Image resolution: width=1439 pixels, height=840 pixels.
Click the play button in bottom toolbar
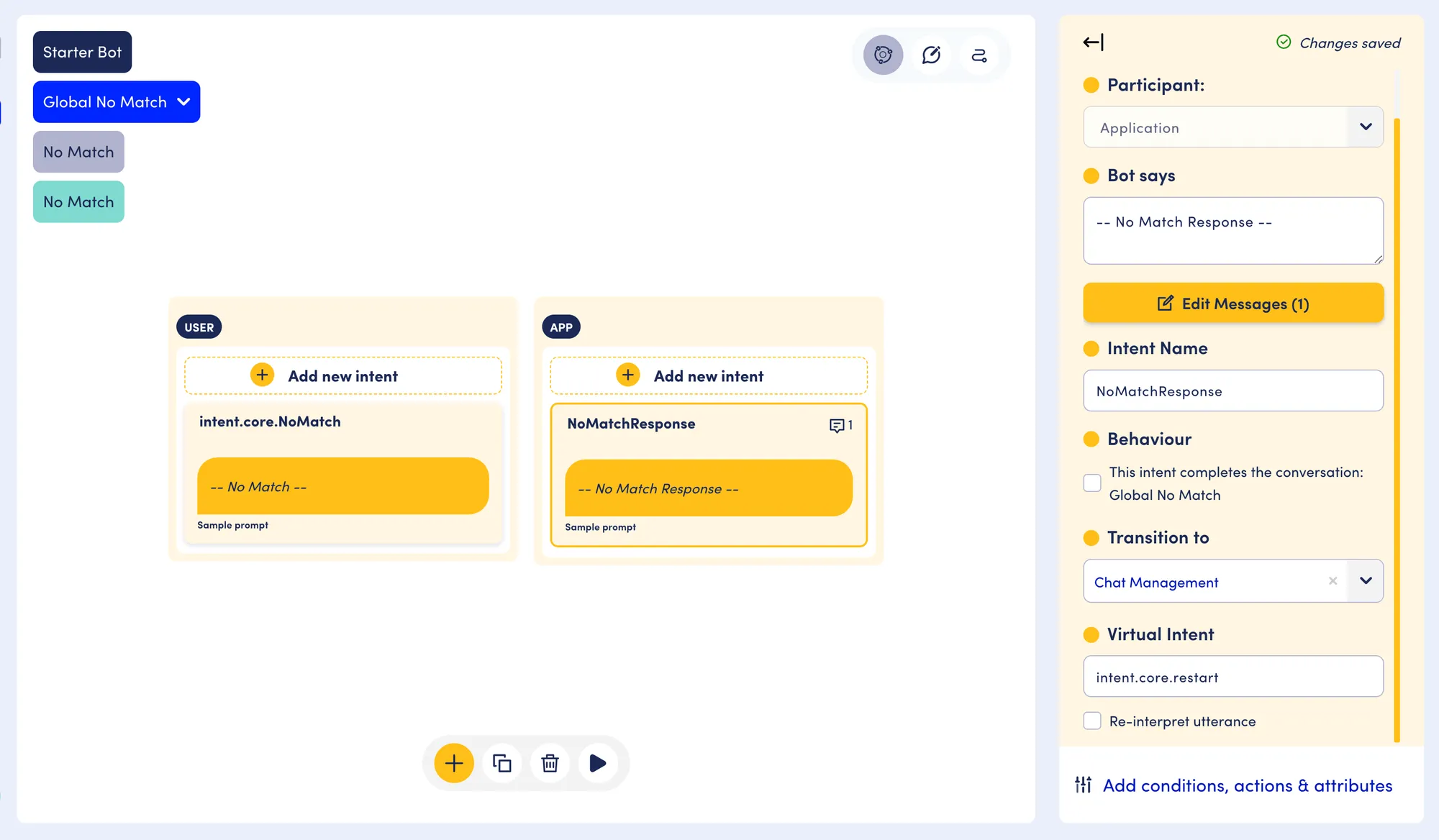point(598,763)
